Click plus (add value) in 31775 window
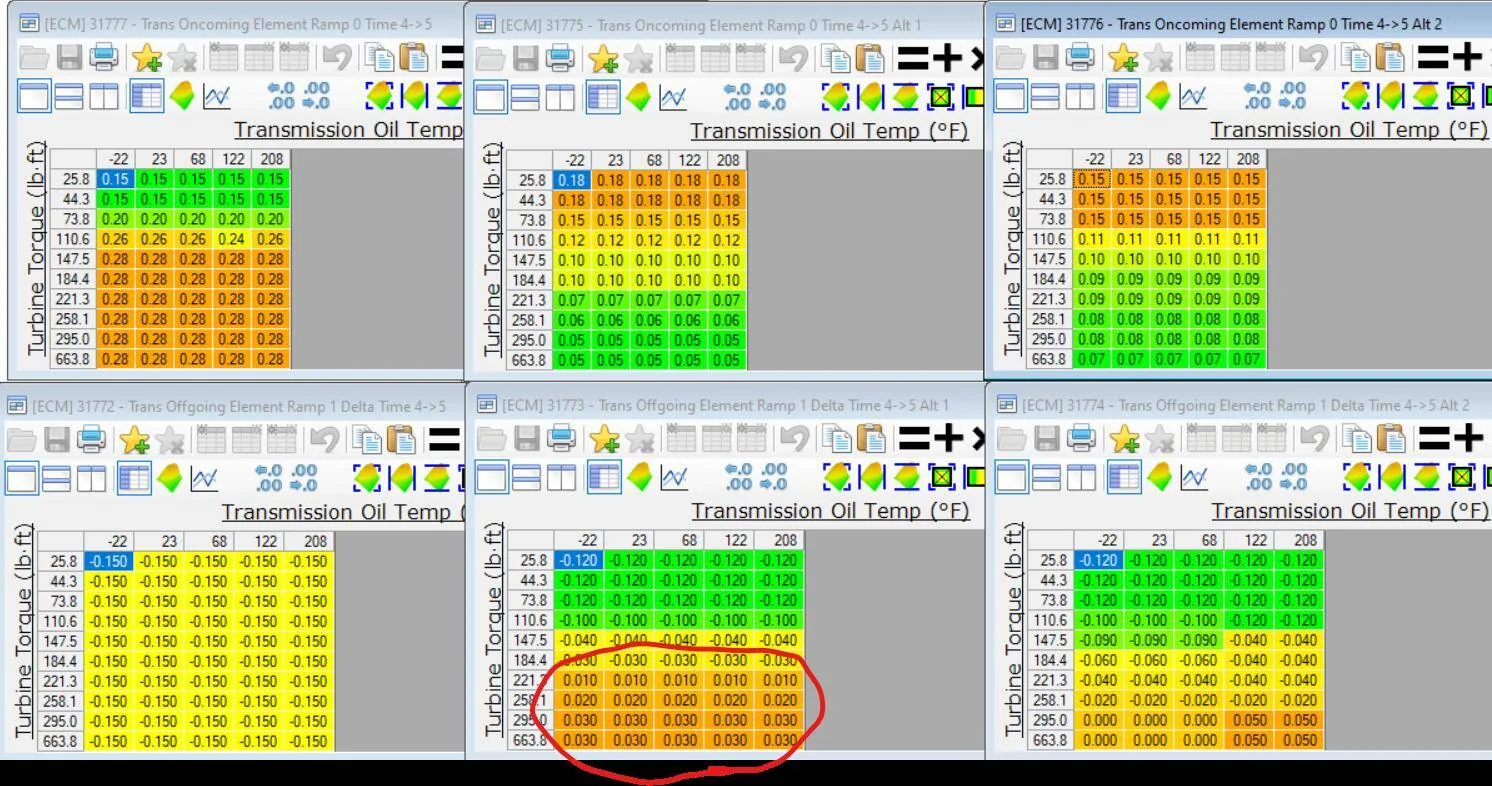 (948, 58)
